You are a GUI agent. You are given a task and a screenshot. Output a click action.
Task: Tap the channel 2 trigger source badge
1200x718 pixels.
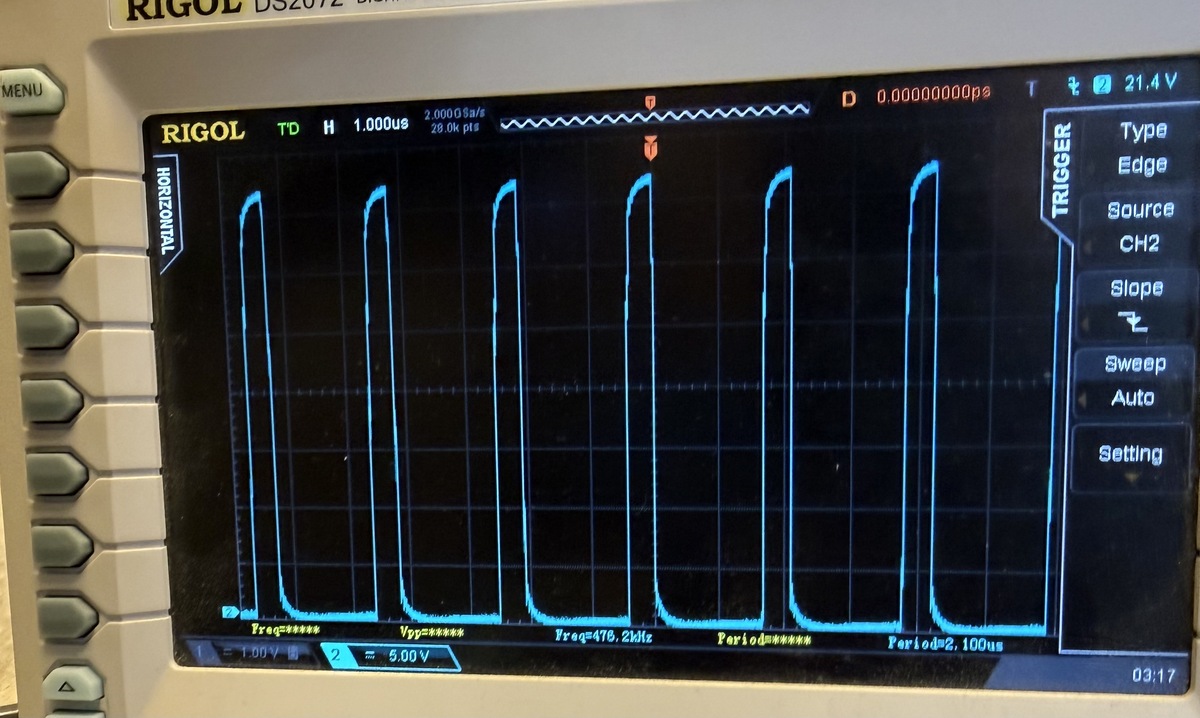coord(1103,86)
